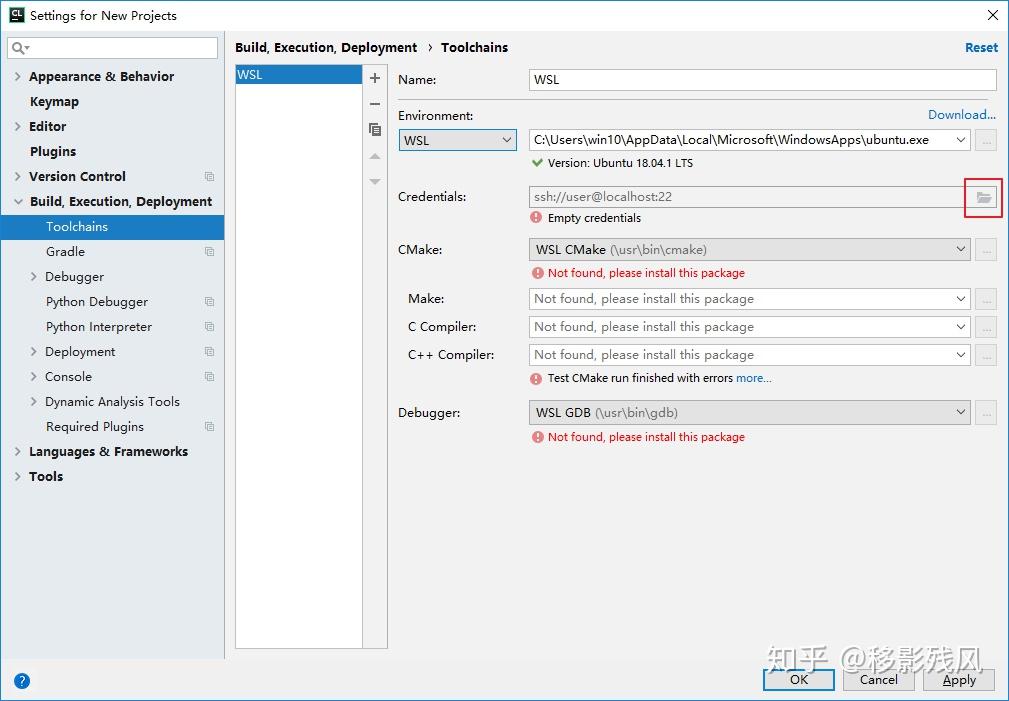Image resolution: width=1009 pixels, height=701 pixels.
Task: Open the WSL environment type dropdown
Action: click(x=458, y=141)
